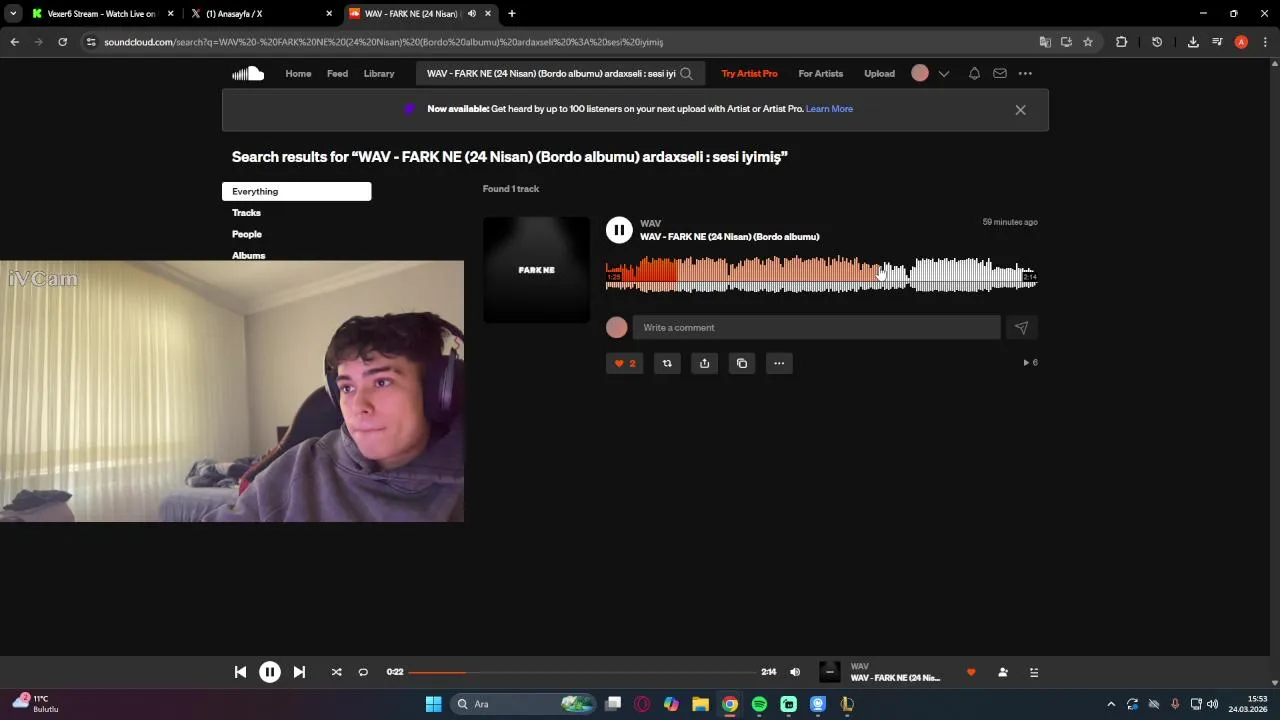Screen dimensions: 1280x720
Task: Open the next-up queue list
Action: pyautogui.click(x=1034, y=672)
